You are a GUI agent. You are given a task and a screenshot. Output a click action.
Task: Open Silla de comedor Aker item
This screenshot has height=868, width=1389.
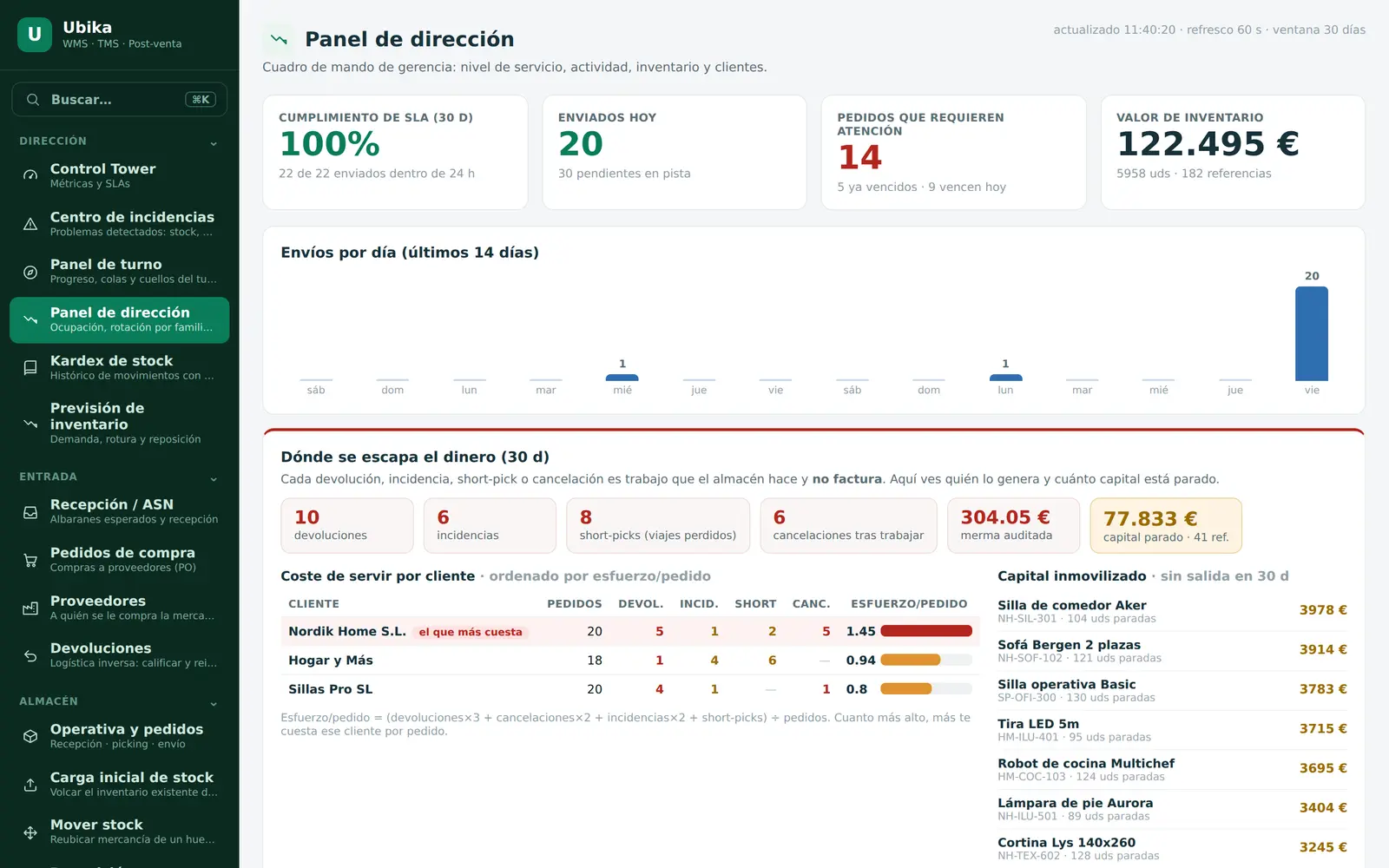pyautogui.click(x=1172, y=611)
